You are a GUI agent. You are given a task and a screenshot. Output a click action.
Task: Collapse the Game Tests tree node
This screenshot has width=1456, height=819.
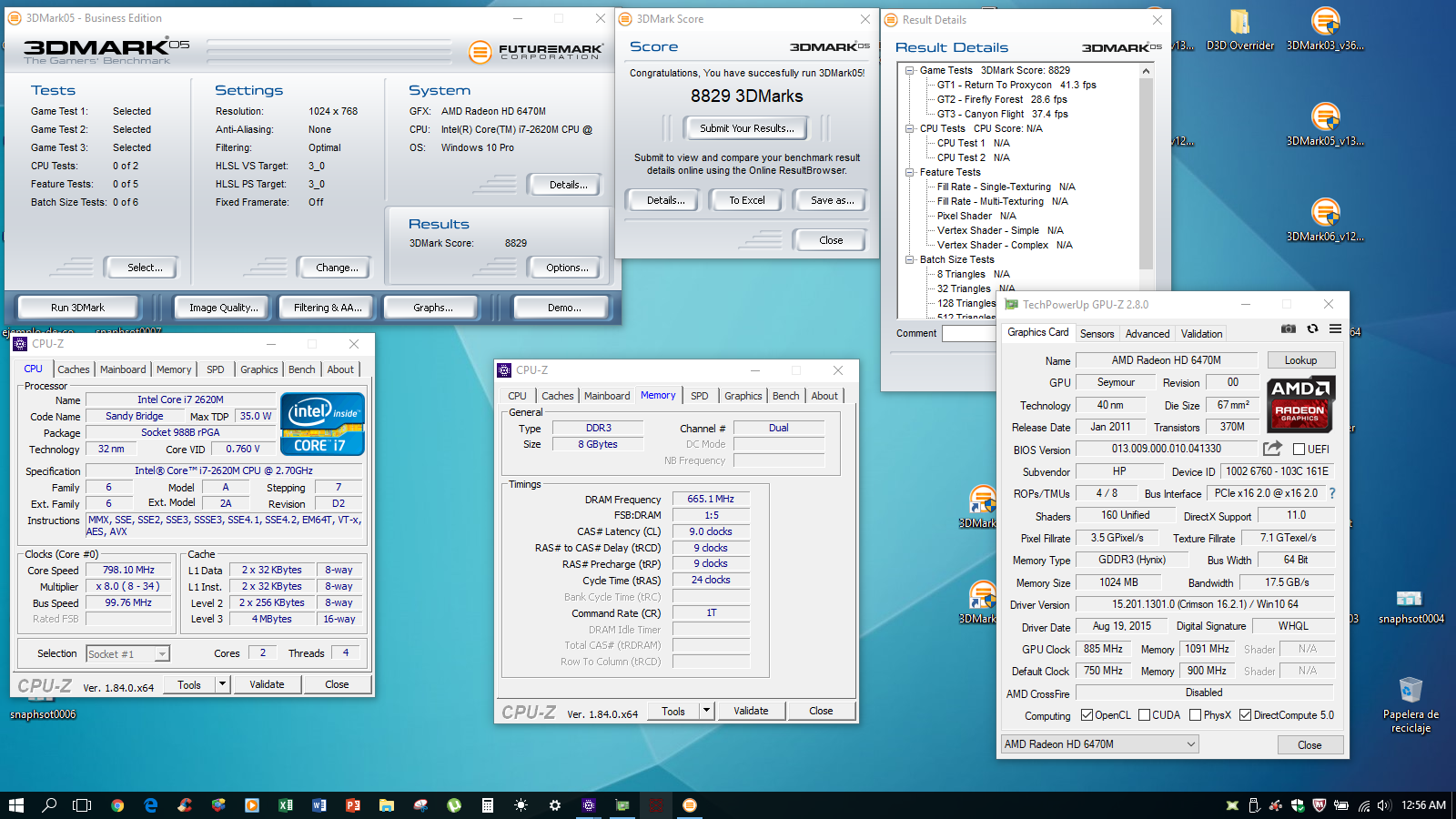pyautogui.click(x=910, y=70)
